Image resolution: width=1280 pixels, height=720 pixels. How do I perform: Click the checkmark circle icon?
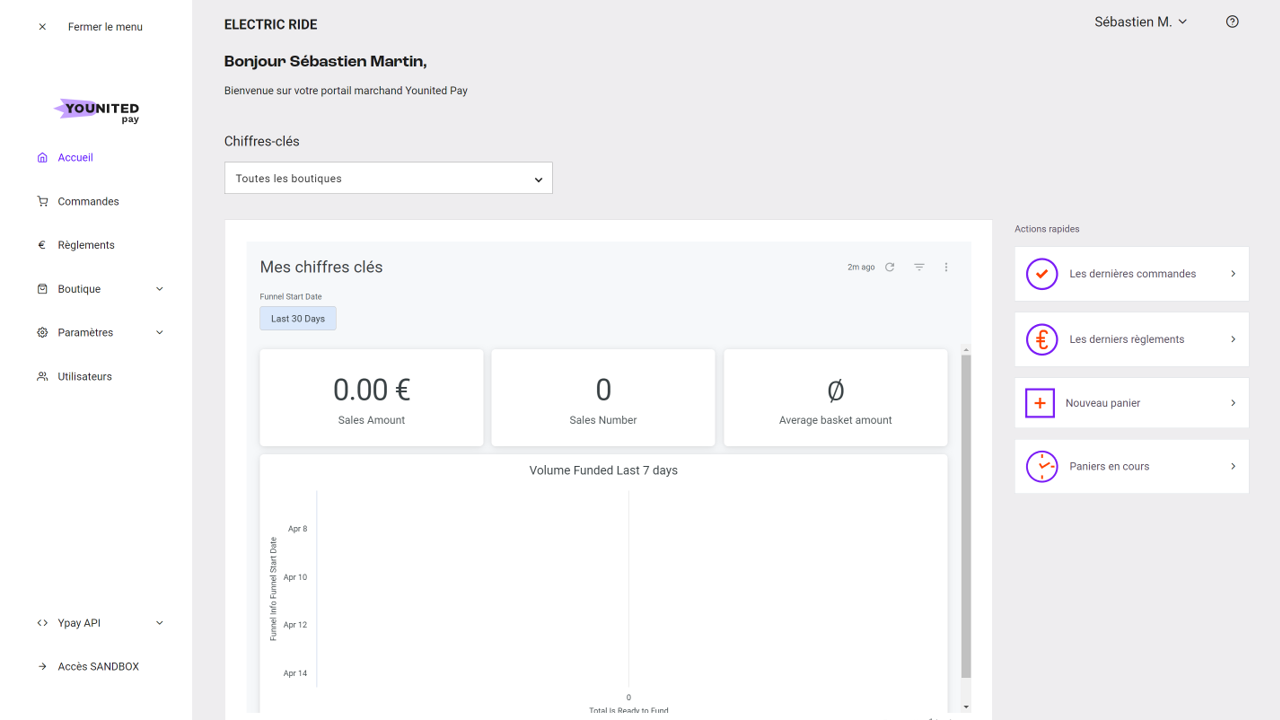tap(1042, 274)
